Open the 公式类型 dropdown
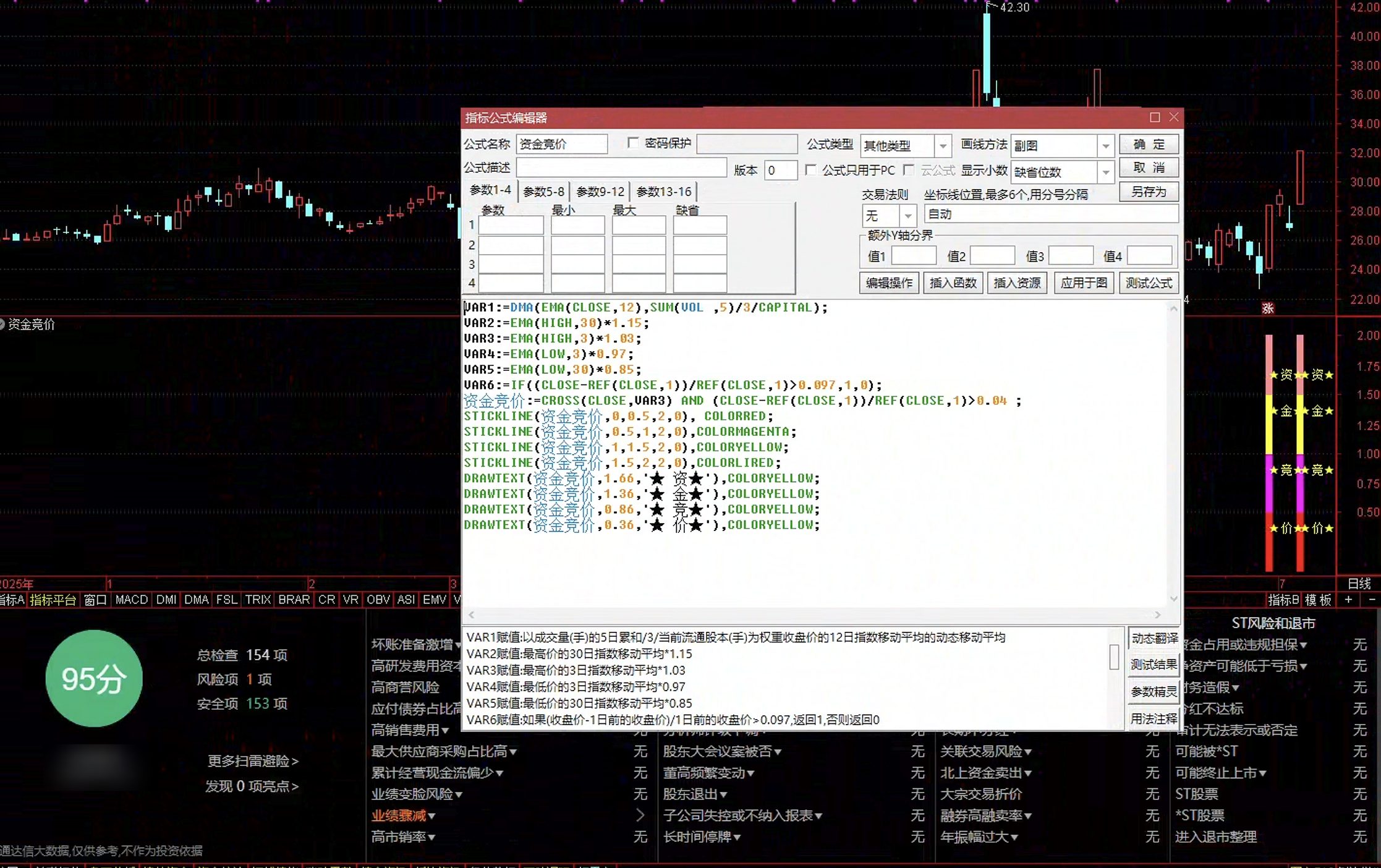 coord(943,146)
